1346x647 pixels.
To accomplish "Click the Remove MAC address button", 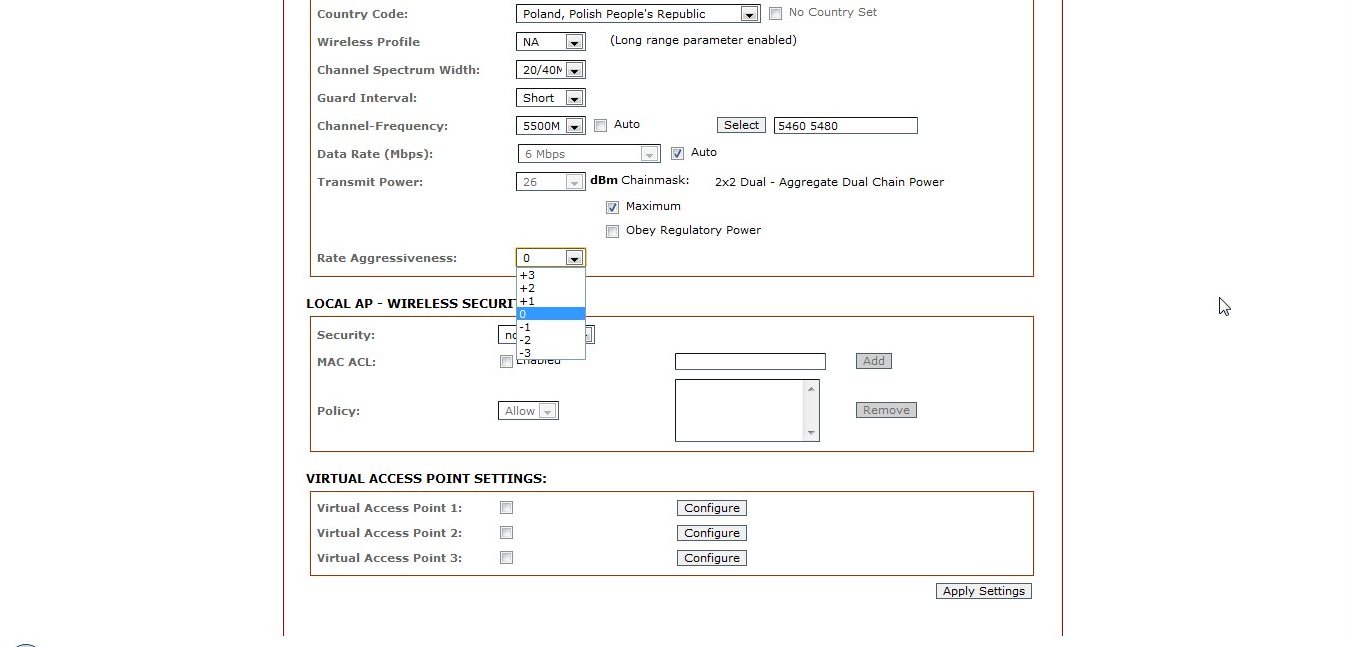I will pyautogui.click(x=886, y=410).
